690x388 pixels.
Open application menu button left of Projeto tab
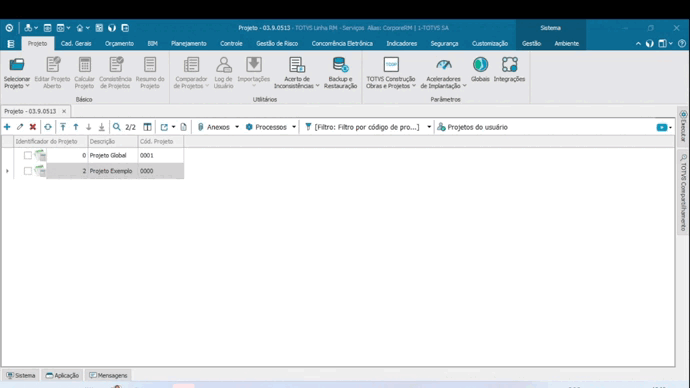click(11, 44)
